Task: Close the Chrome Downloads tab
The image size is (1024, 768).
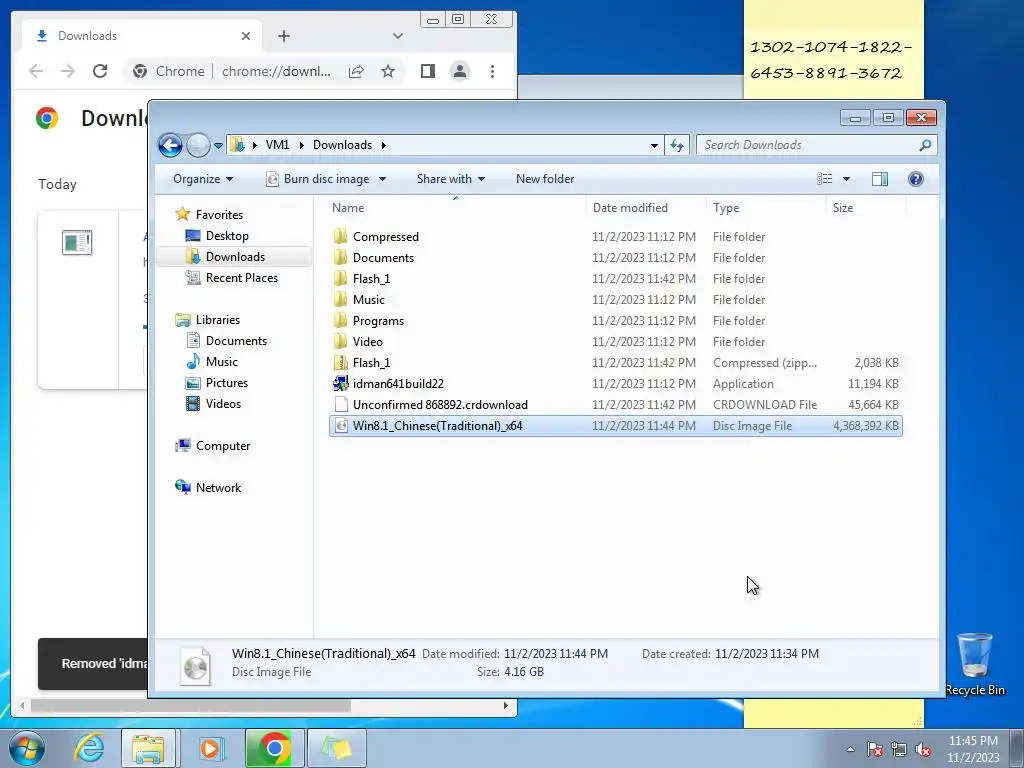Action: (x=246, y=36)
